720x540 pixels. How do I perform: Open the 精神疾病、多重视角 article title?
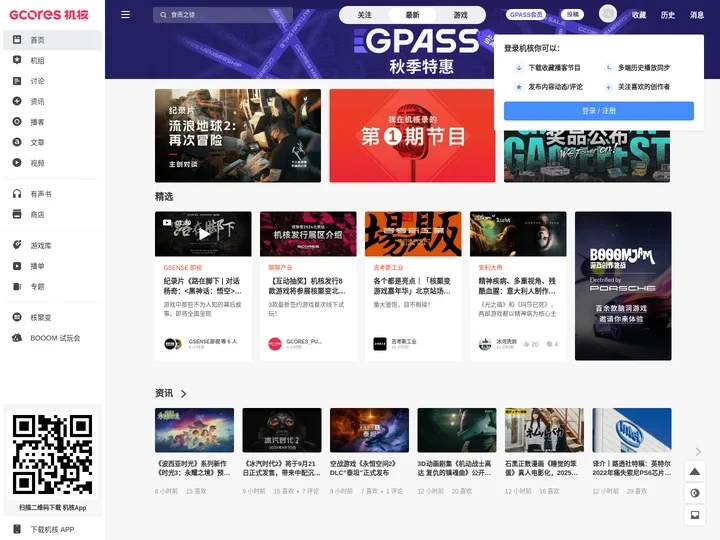[x=517, y=286]
